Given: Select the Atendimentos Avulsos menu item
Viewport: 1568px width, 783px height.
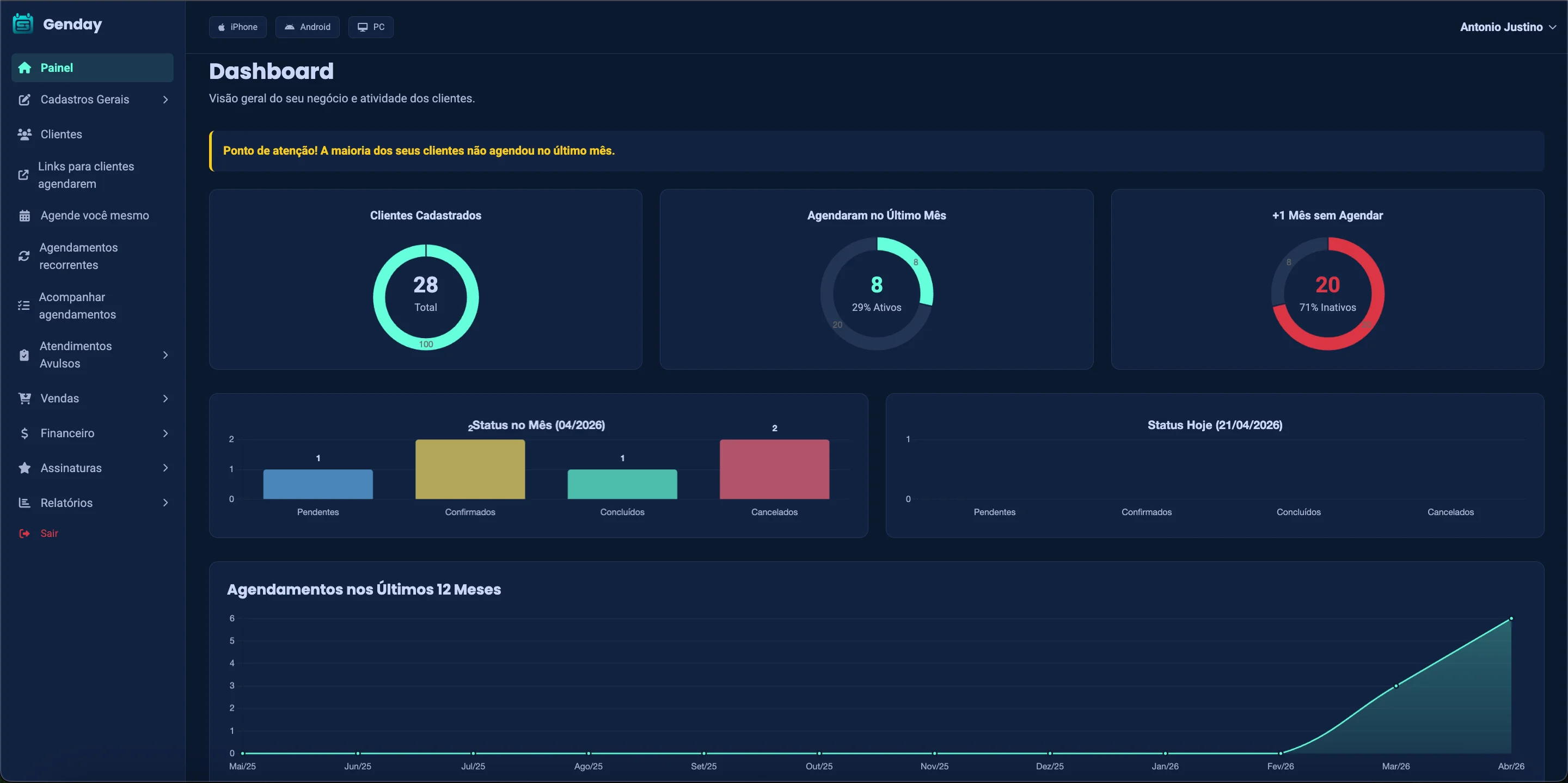Looking at the screenshot, I should [x=93, y=354].
